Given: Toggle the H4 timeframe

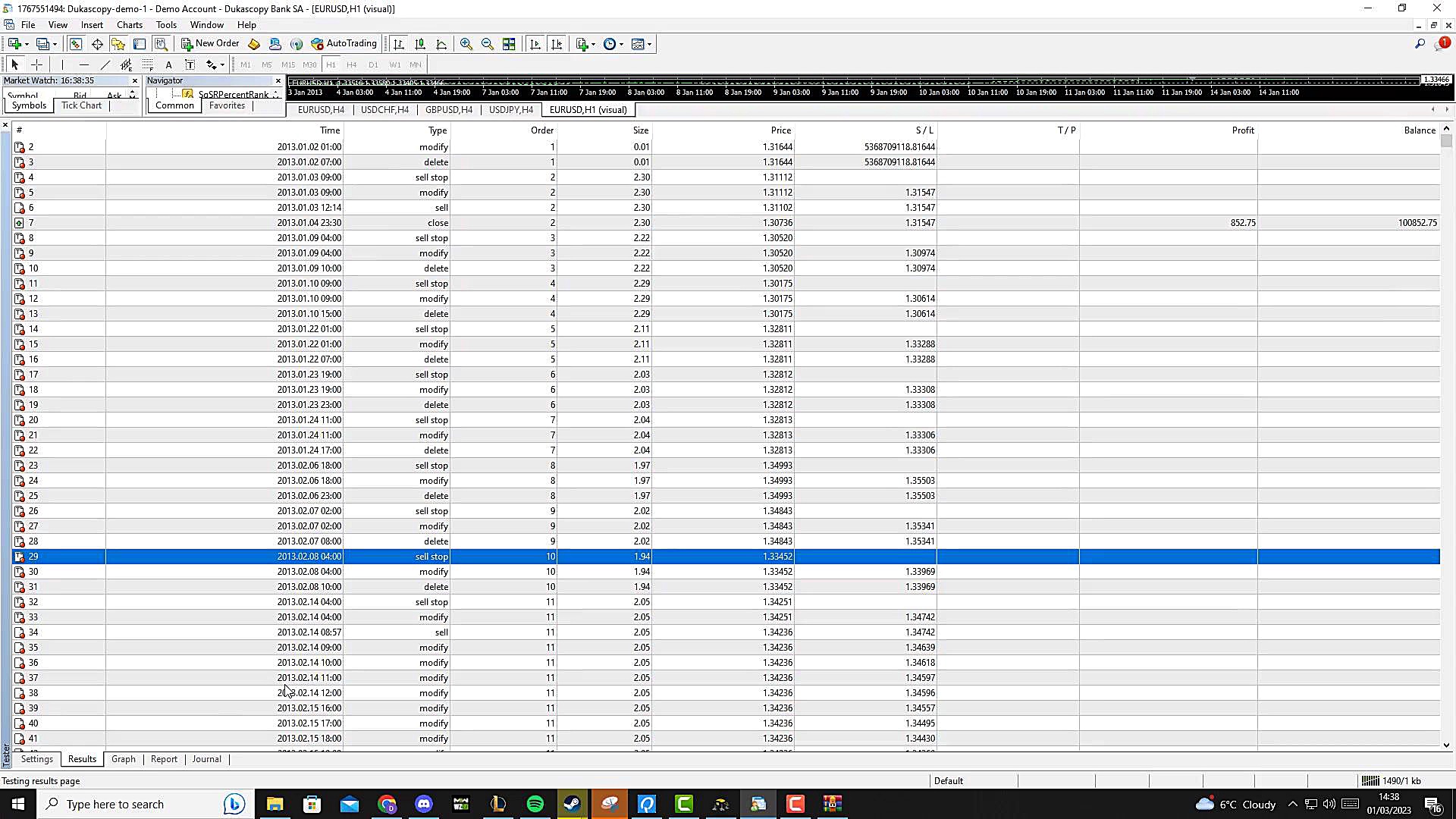Looking at the screenshot, I should pyautogui.click(x=352, y=64).
